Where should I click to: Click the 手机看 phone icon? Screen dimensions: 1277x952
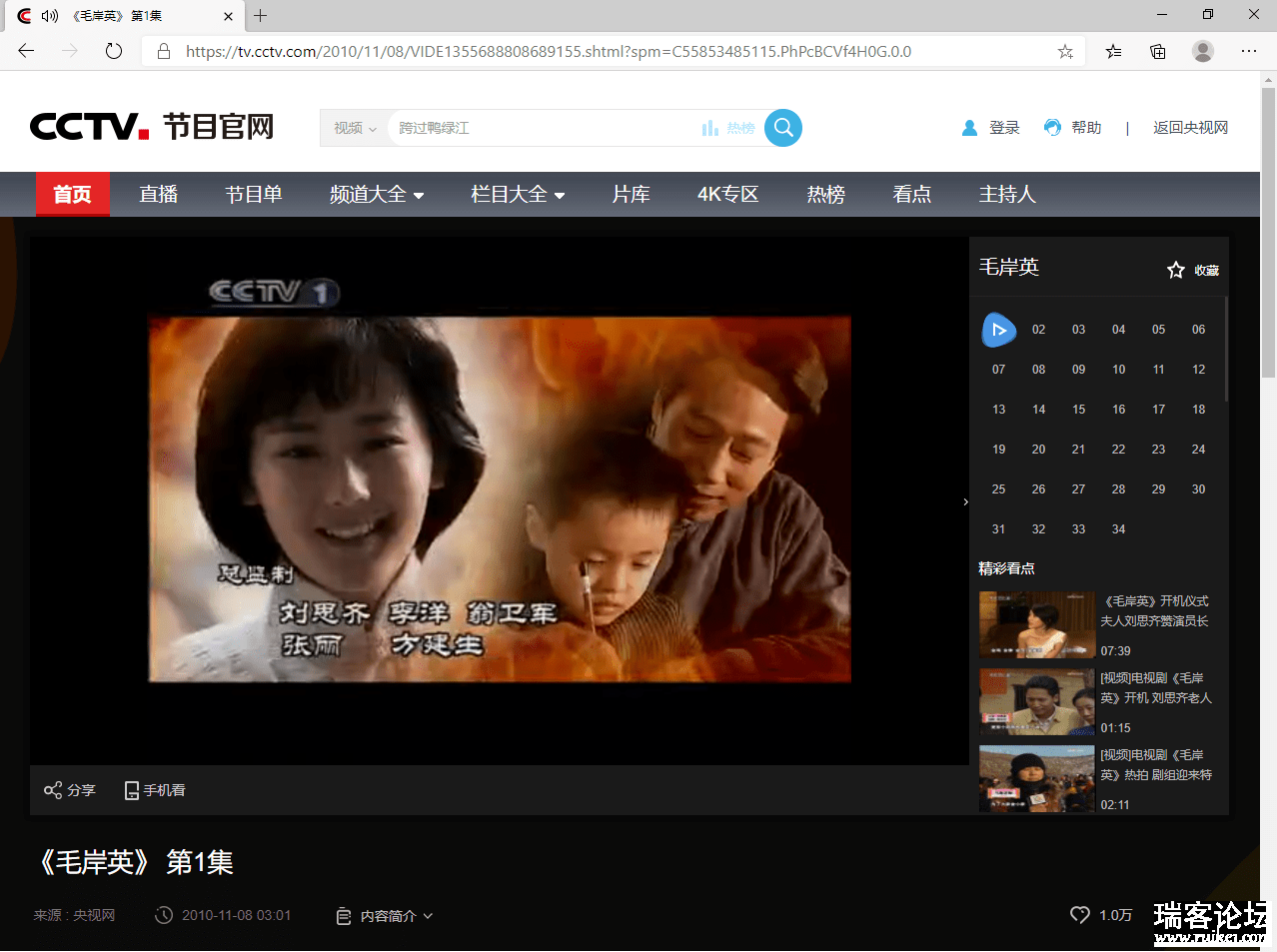point(131,790)
